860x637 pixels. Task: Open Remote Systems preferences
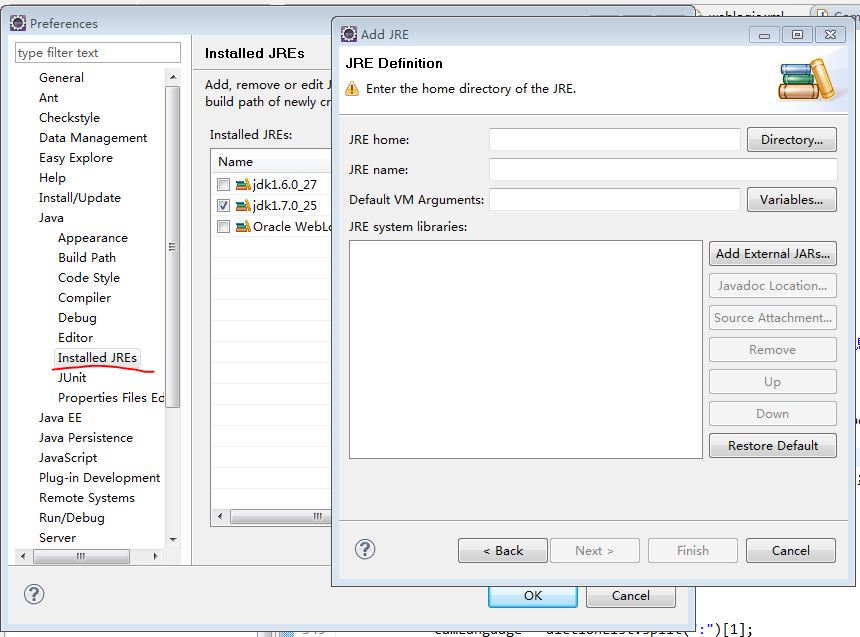point(87,498)
